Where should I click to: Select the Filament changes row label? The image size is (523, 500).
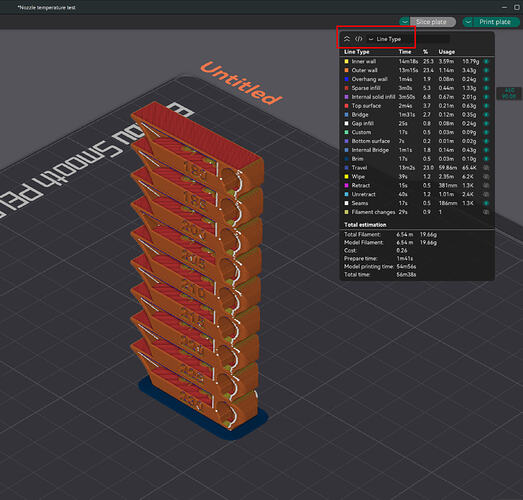[373, 212]
